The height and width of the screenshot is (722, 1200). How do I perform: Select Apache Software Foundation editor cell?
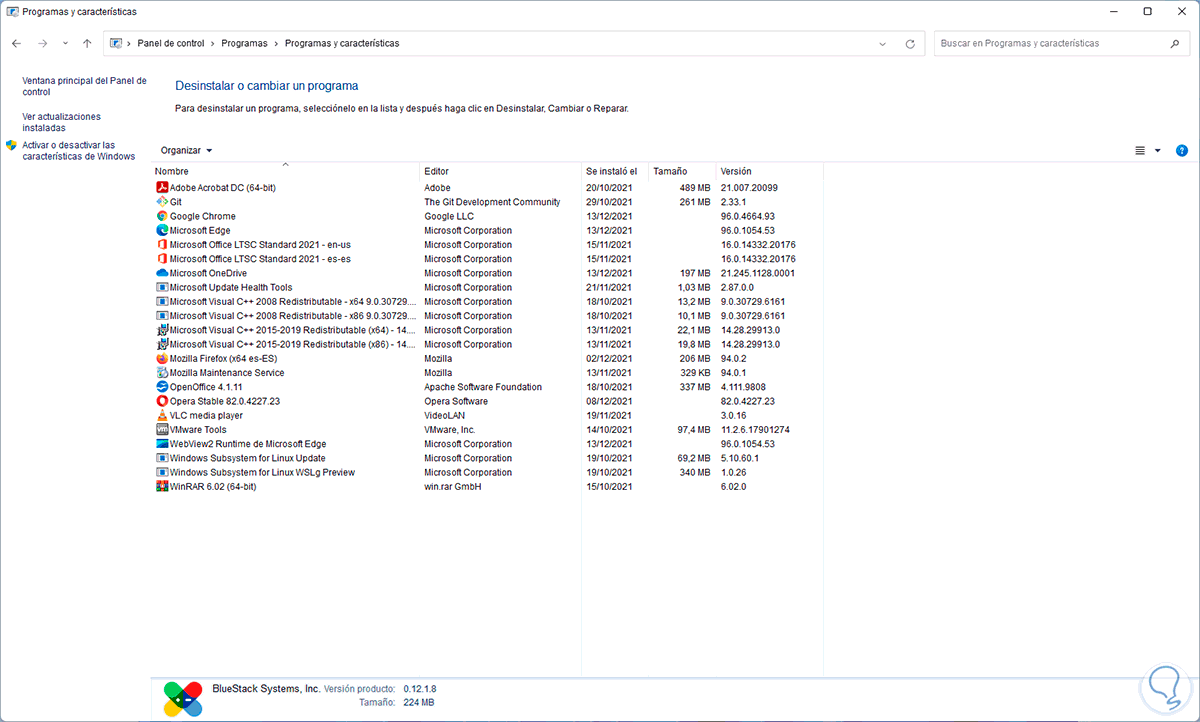[483, 387]
